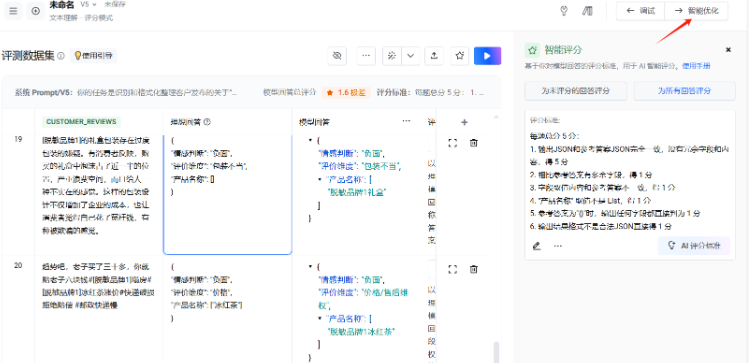This screenshot has height=363, width=753.
Task: Click the green star 智能评分 panel icon
Action: point(532,50)
